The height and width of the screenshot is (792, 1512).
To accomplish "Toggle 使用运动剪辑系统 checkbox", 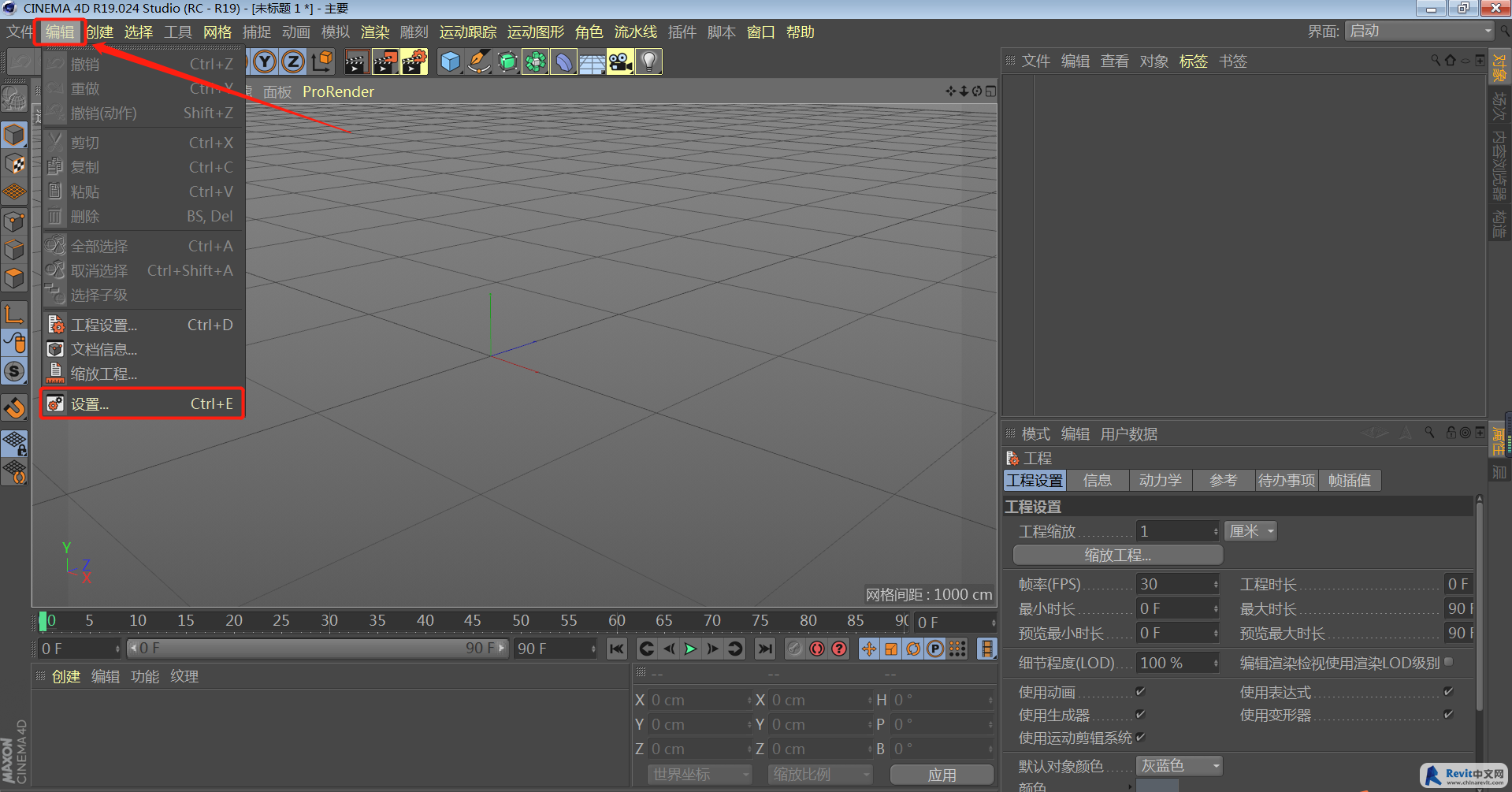I will tap(1140, 737).
